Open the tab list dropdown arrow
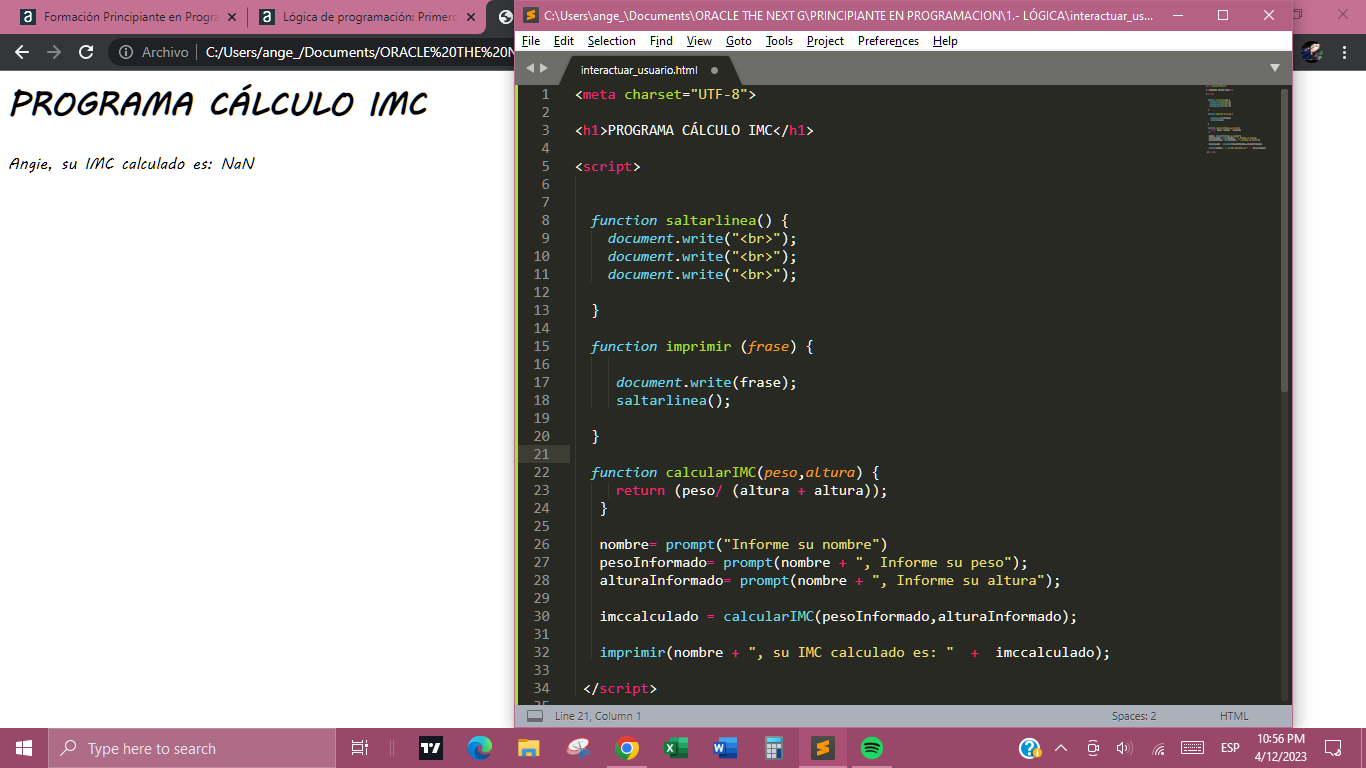Screen dimensions: 1366x768 (1275, 68)
